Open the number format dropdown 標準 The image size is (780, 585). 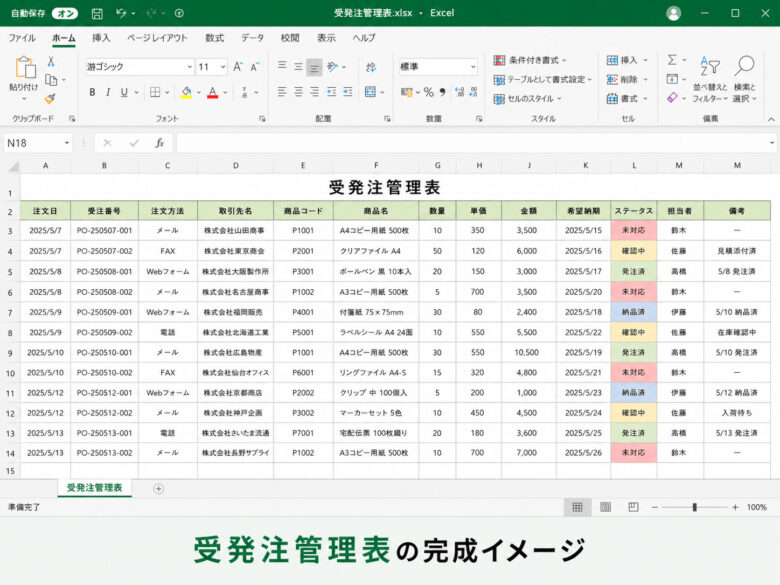(x=473, y=67)
